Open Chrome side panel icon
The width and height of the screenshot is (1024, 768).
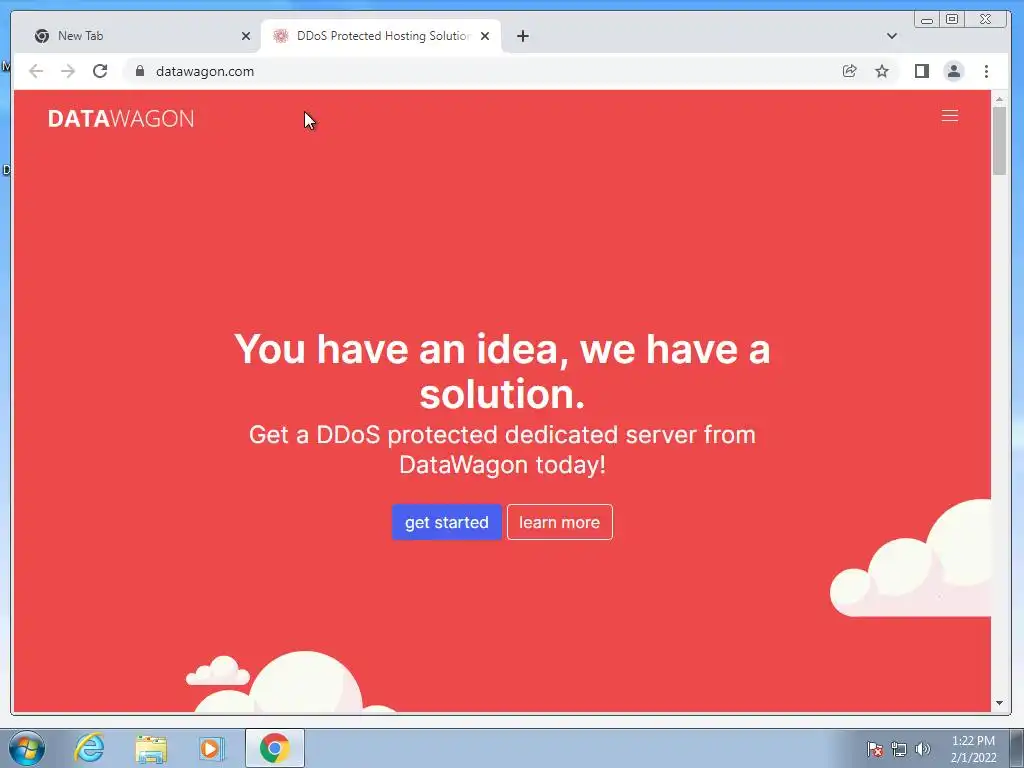[921, 71]
